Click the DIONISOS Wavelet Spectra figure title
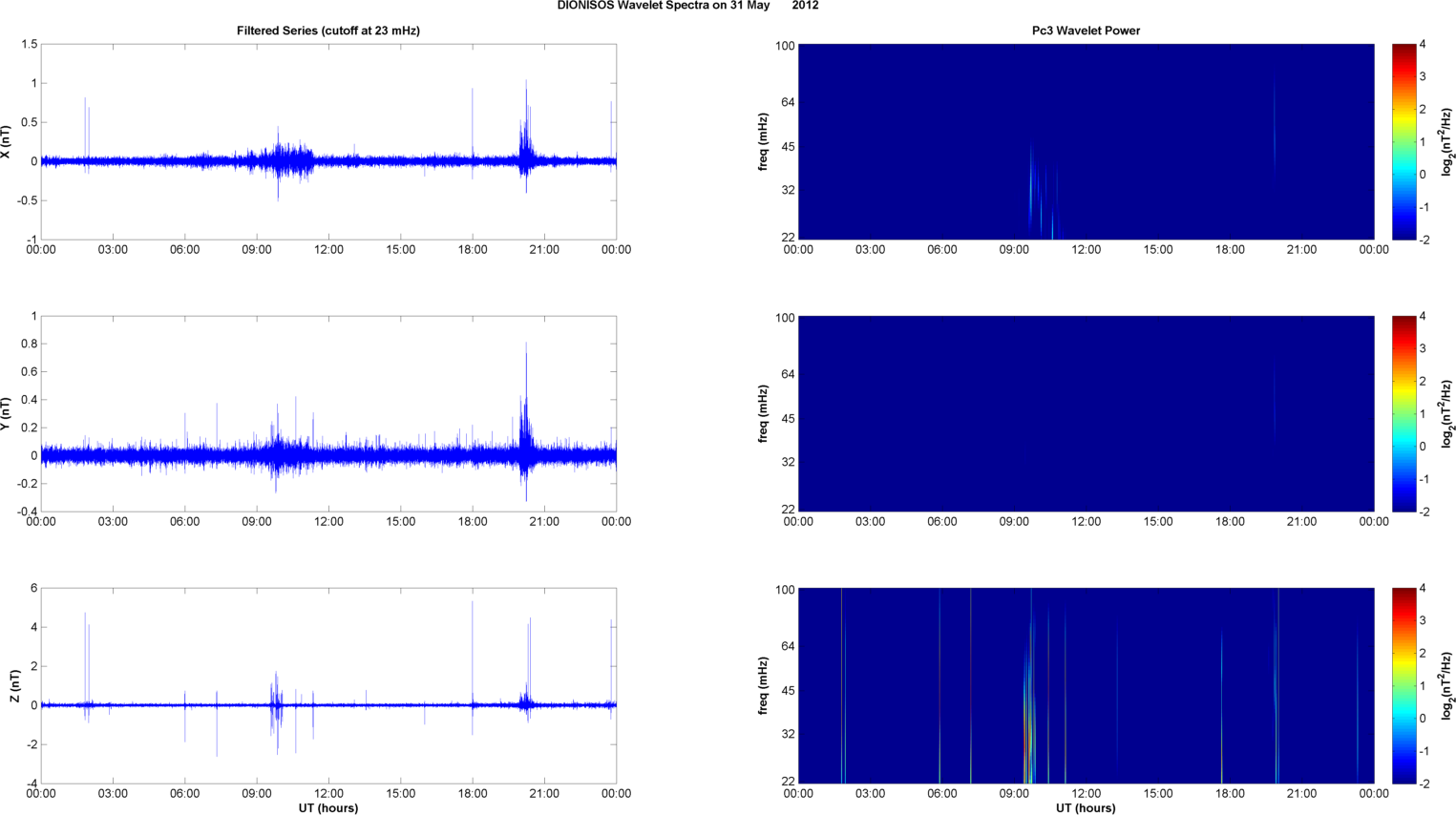 coord(687,6)
